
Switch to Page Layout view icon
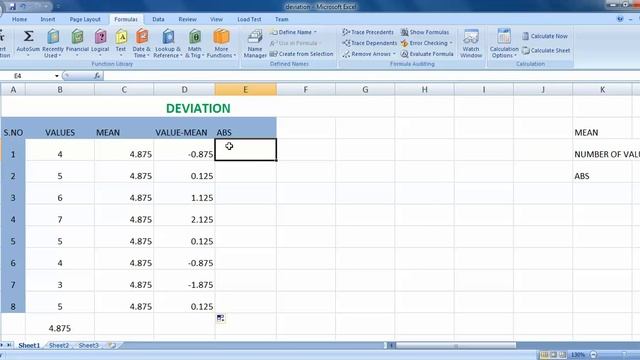point(553,355)
